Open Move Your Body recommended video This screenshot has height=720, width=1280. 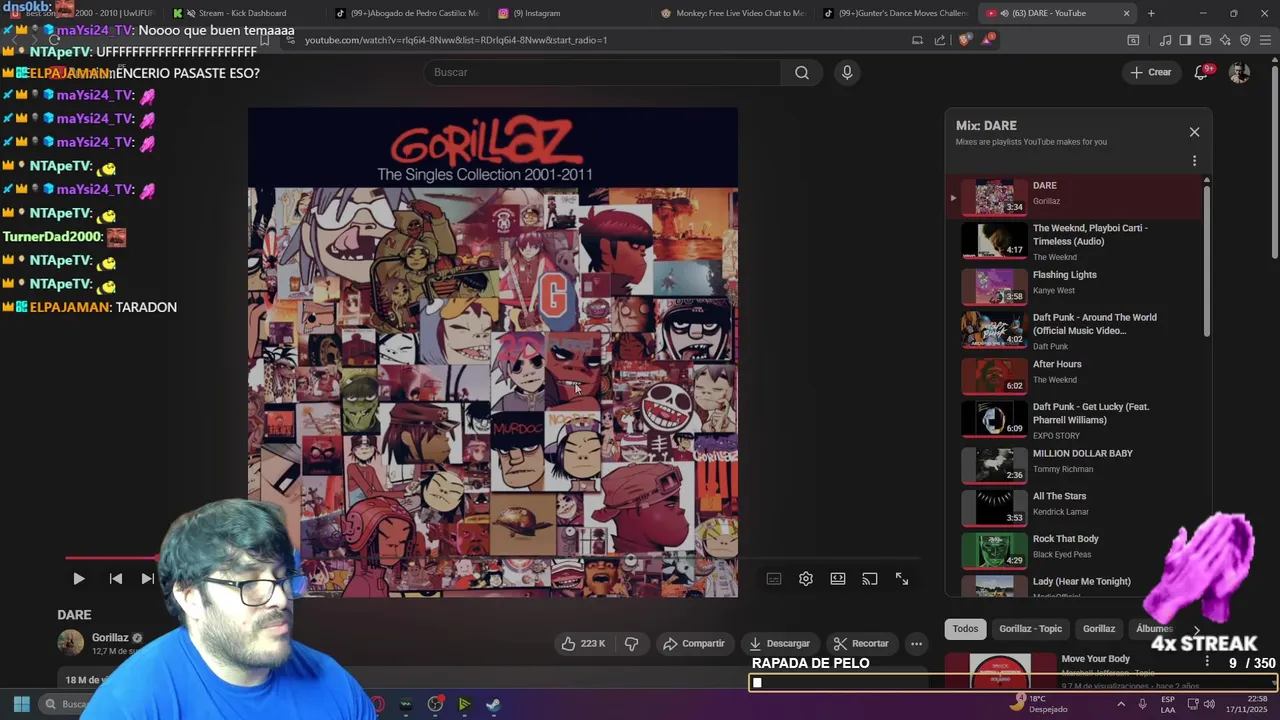coord(1095,659)
